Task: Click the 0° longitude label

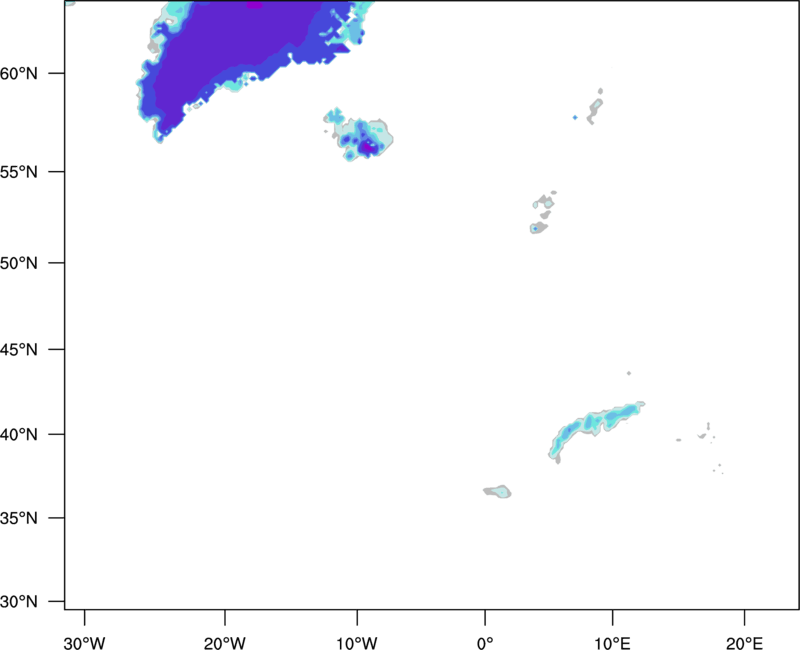Action: (485, 643)
